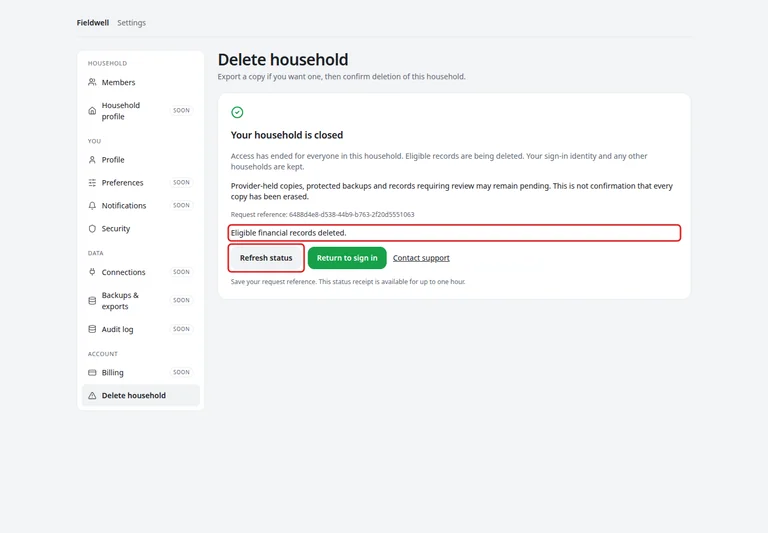Viewport: 768px width, 533px height.
Task: Click the Backups & exports database icon
Action: pyautogui.click(x=92, y=301)
